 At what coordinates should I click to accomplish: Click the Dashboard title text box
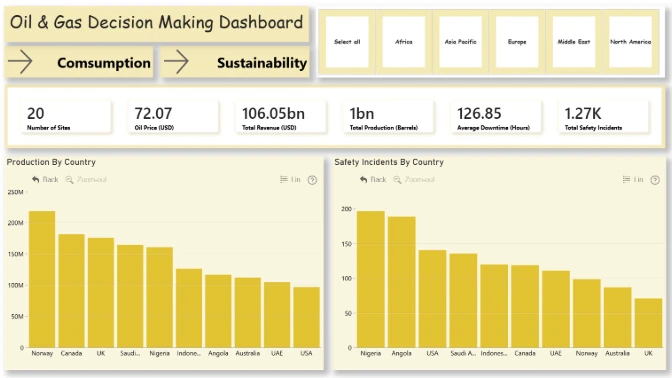(x=156, y=23)
